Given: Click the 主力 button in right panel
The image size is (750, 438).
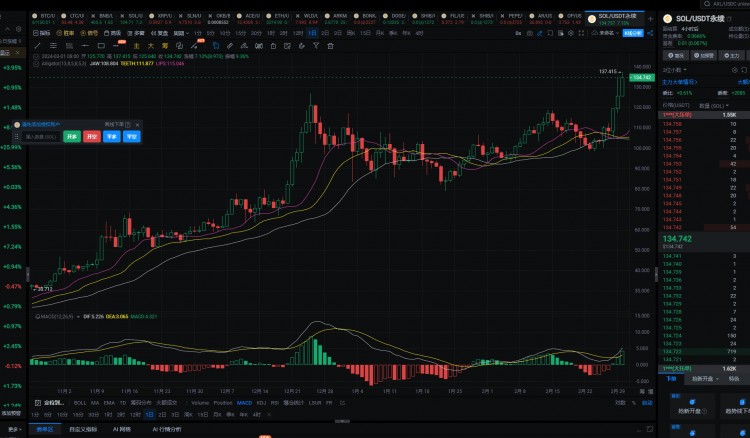Looking at the screenshot, I should (x=732, y=55).
